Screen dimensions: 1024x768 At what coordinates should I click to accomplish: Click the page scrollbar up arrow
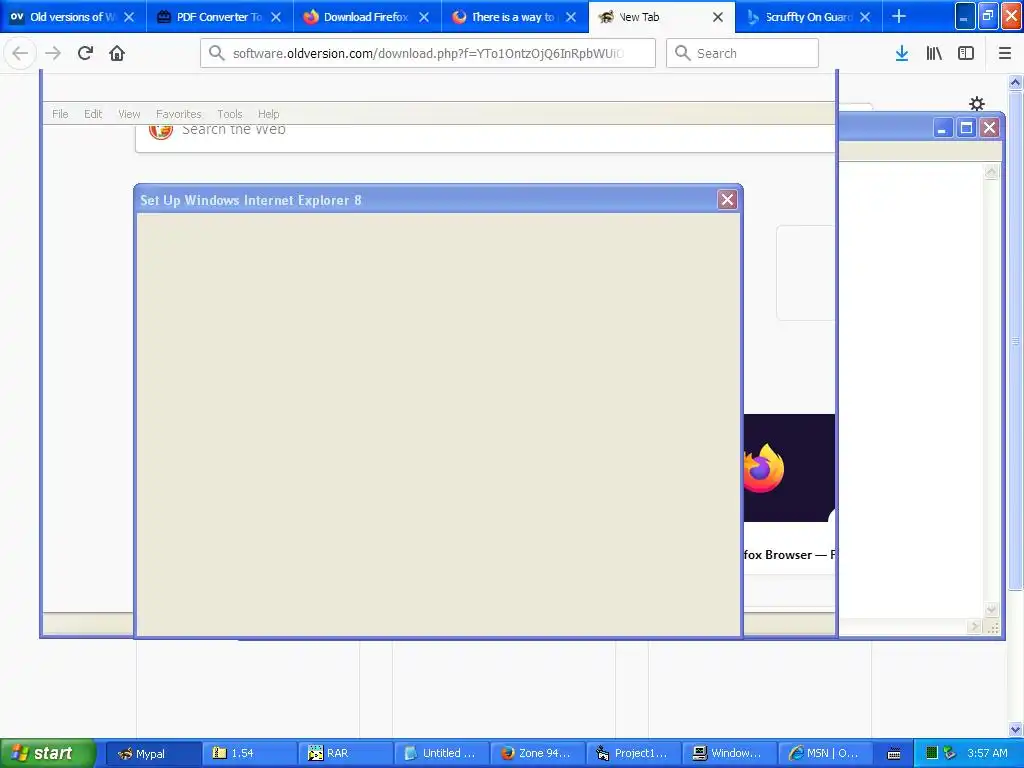pyautogui.click(x=1015, y=82)
